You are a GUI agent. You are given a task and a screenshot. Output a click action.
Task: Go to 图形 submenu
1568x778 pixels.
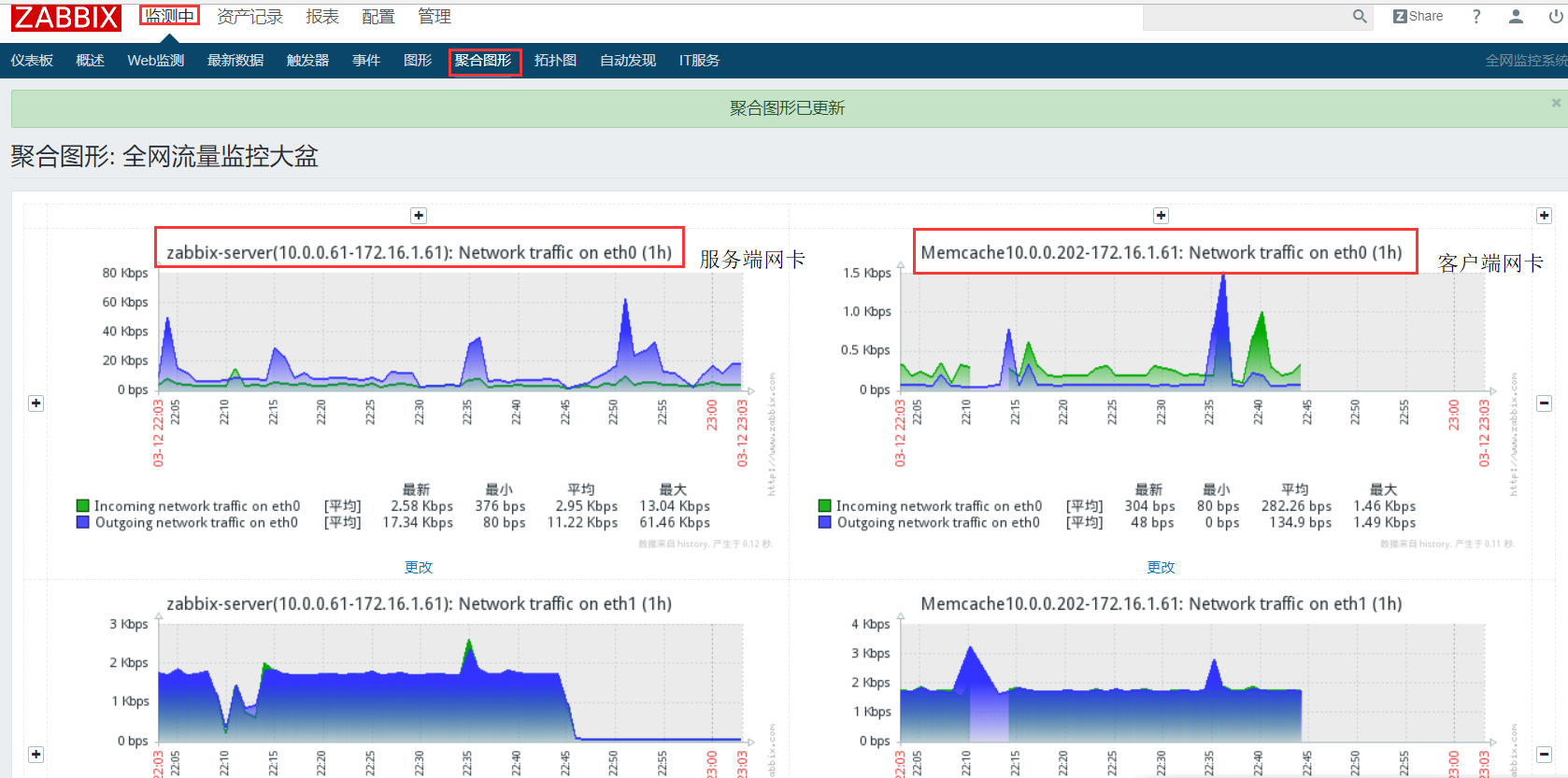[x=417, y=61]
